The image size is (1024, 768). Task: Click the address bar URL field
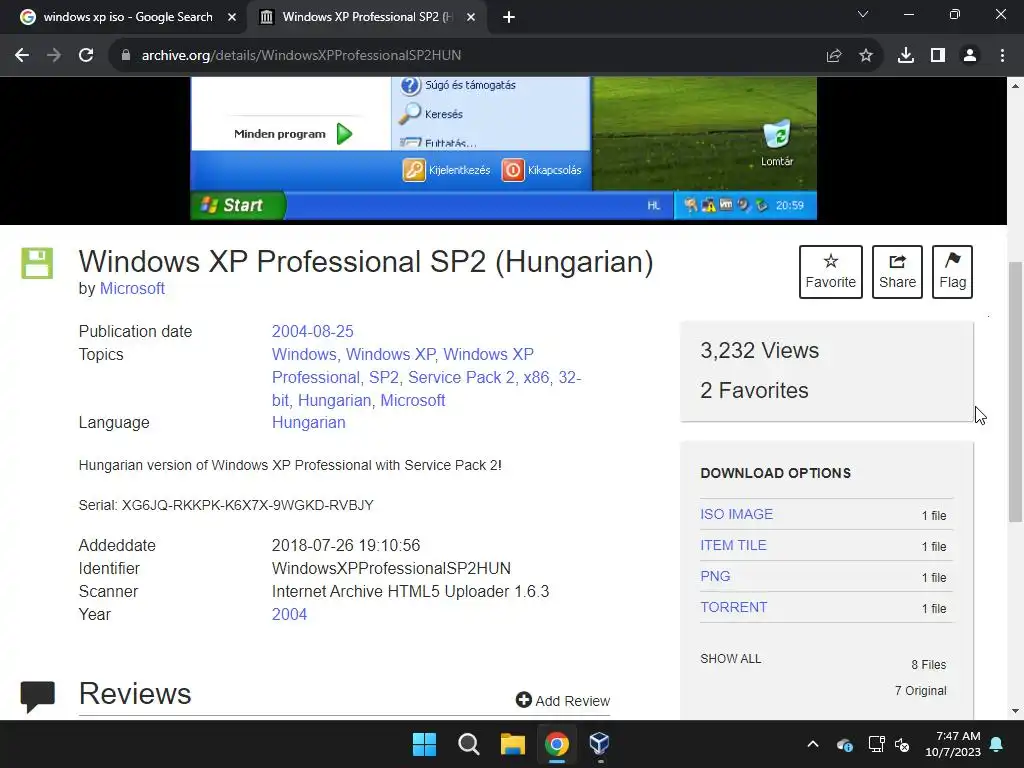[457, 56]
